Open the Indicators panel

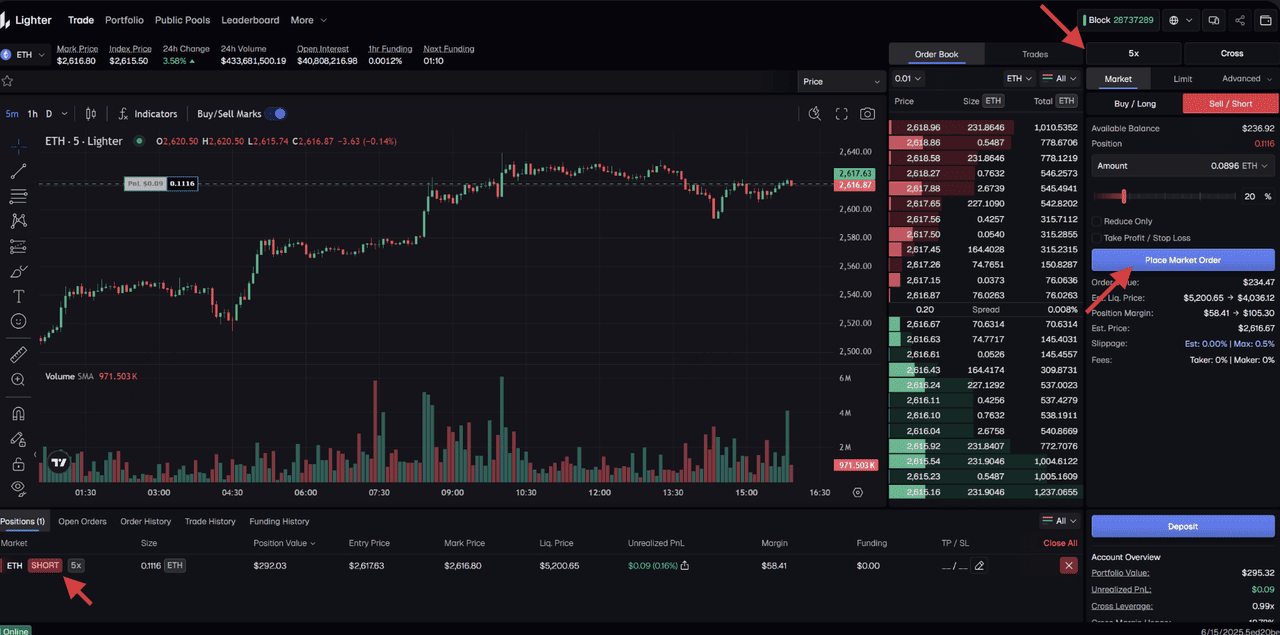click(x=147, y=114)
